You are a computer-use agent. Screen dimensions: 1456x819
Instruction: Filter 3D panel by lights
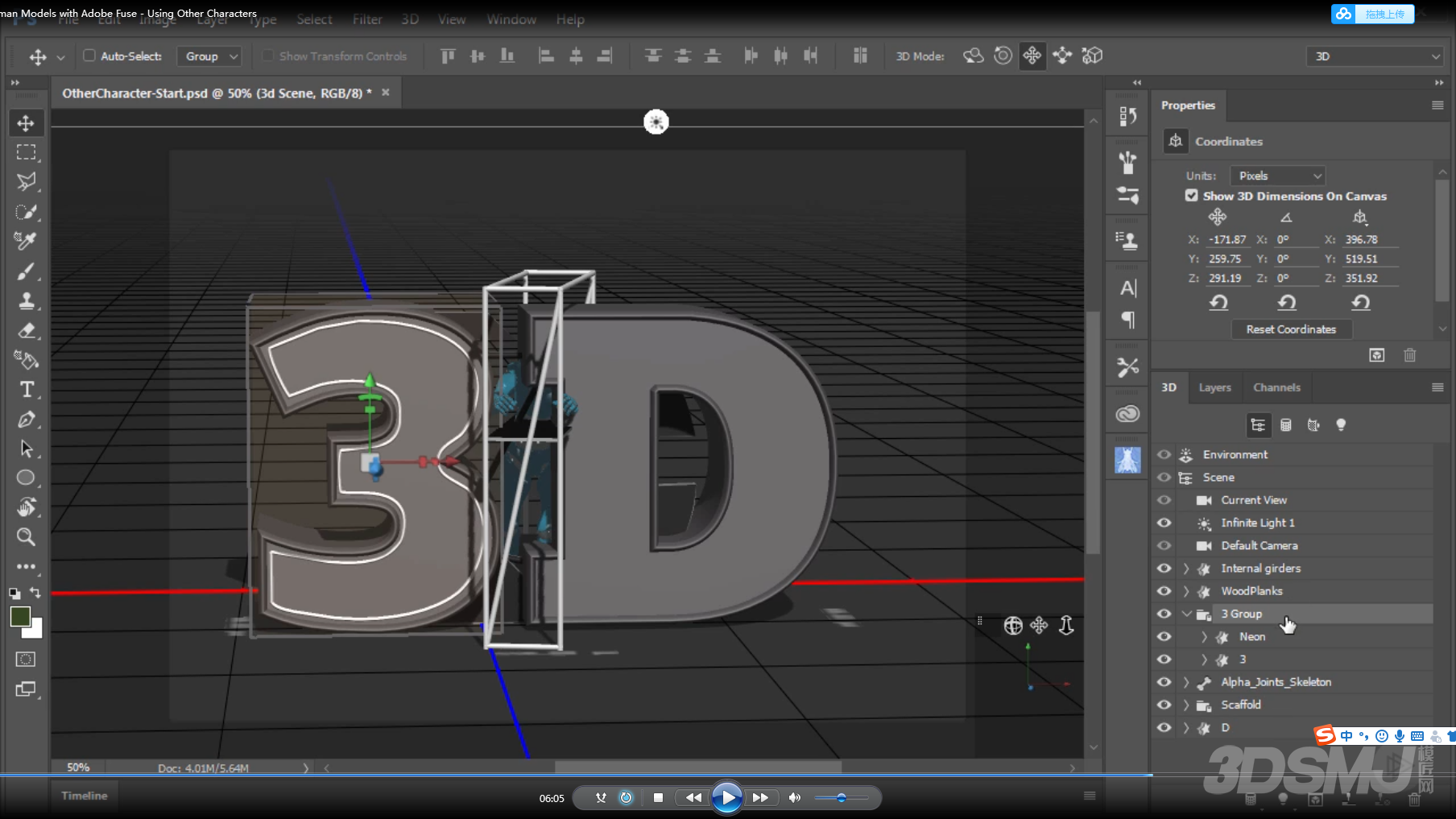[1341, 425]
